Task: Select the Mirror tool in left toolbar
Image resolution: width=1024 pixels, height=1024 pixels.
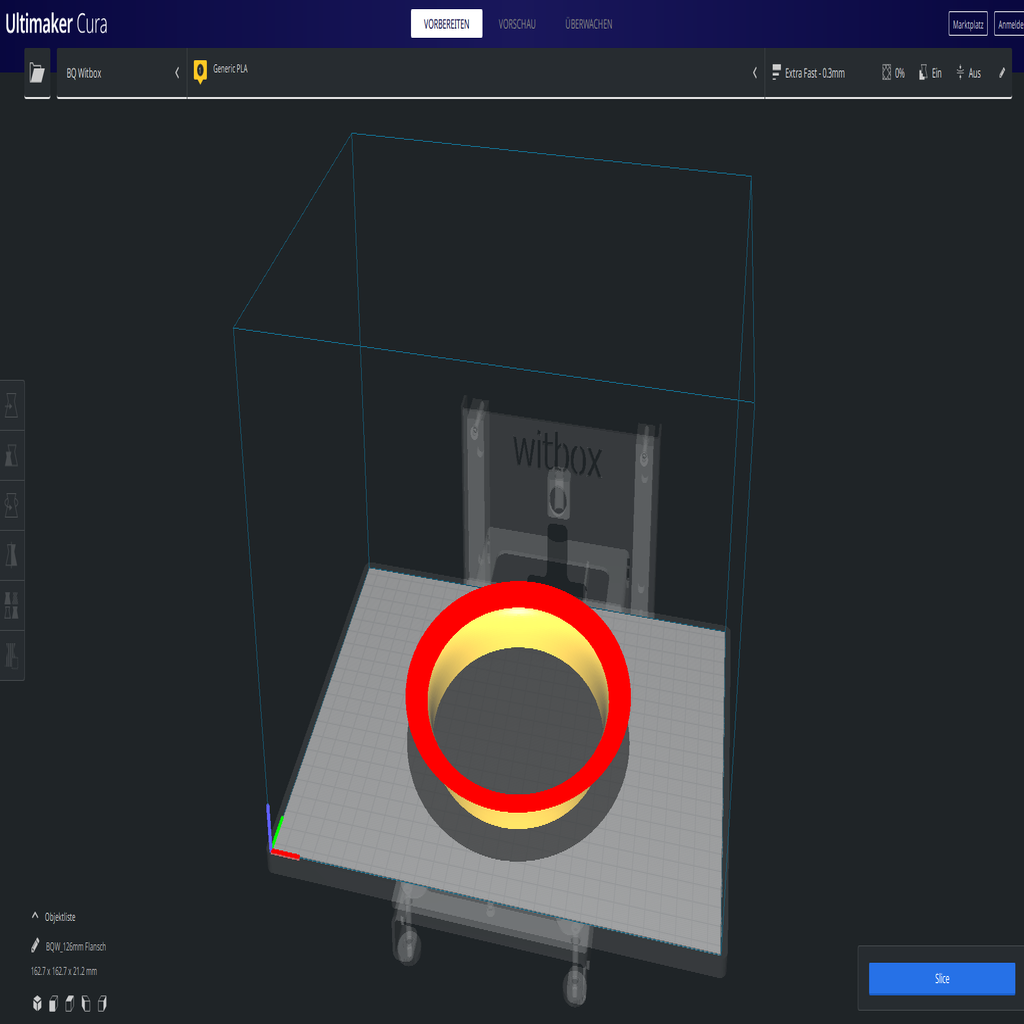Action: point(12,555)
